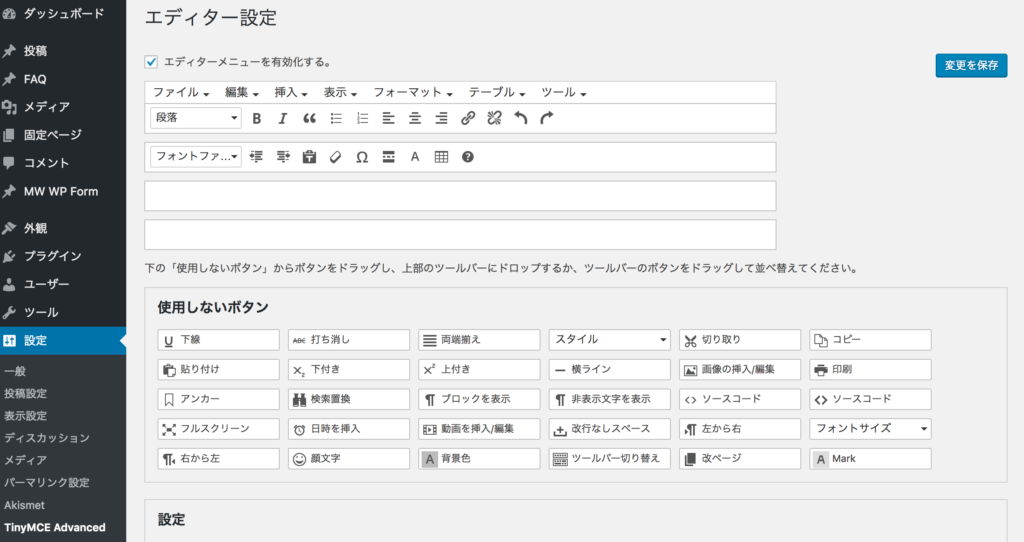Click the help question mark icon
The image size is (1024, 542).
click(x=467, y=157)
